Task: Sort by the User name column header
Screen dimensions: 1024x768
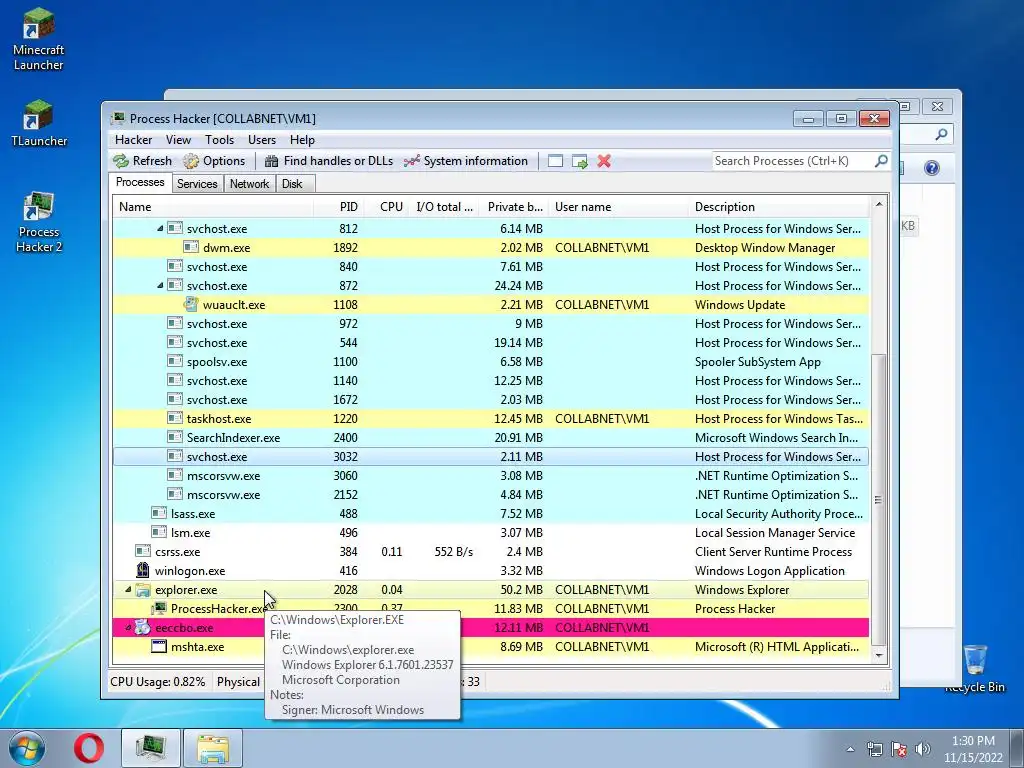Action: coord(618,207)
